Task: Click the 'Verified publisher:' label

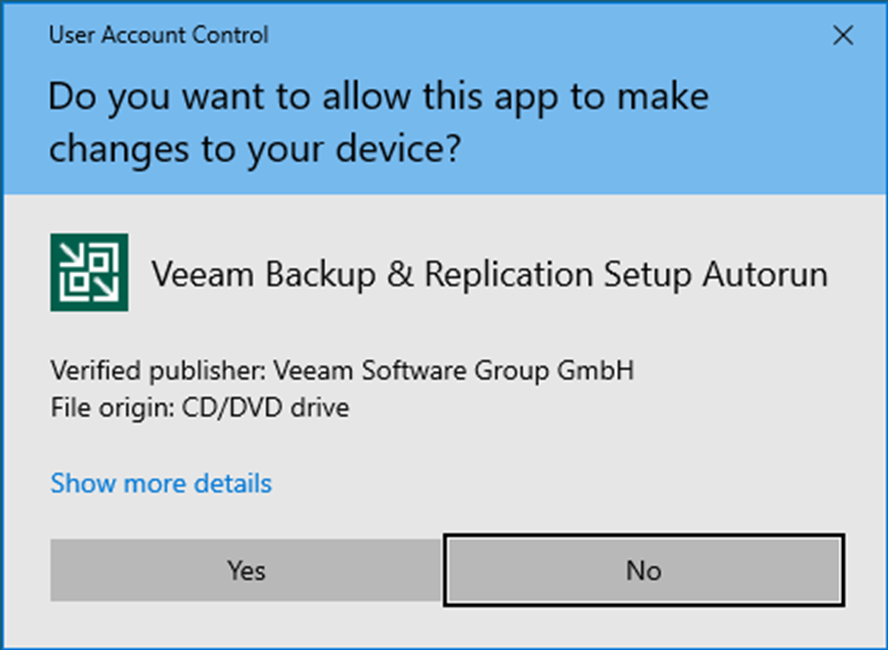Action: coord(159,371)
